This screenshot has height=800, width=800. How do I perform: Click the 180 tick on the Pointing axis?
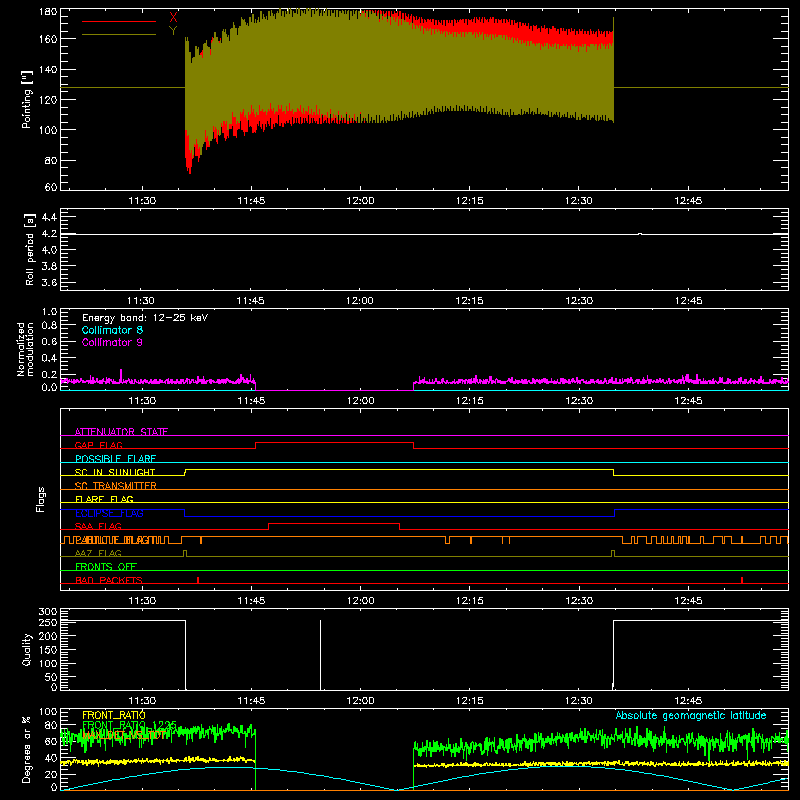point(48,12)
